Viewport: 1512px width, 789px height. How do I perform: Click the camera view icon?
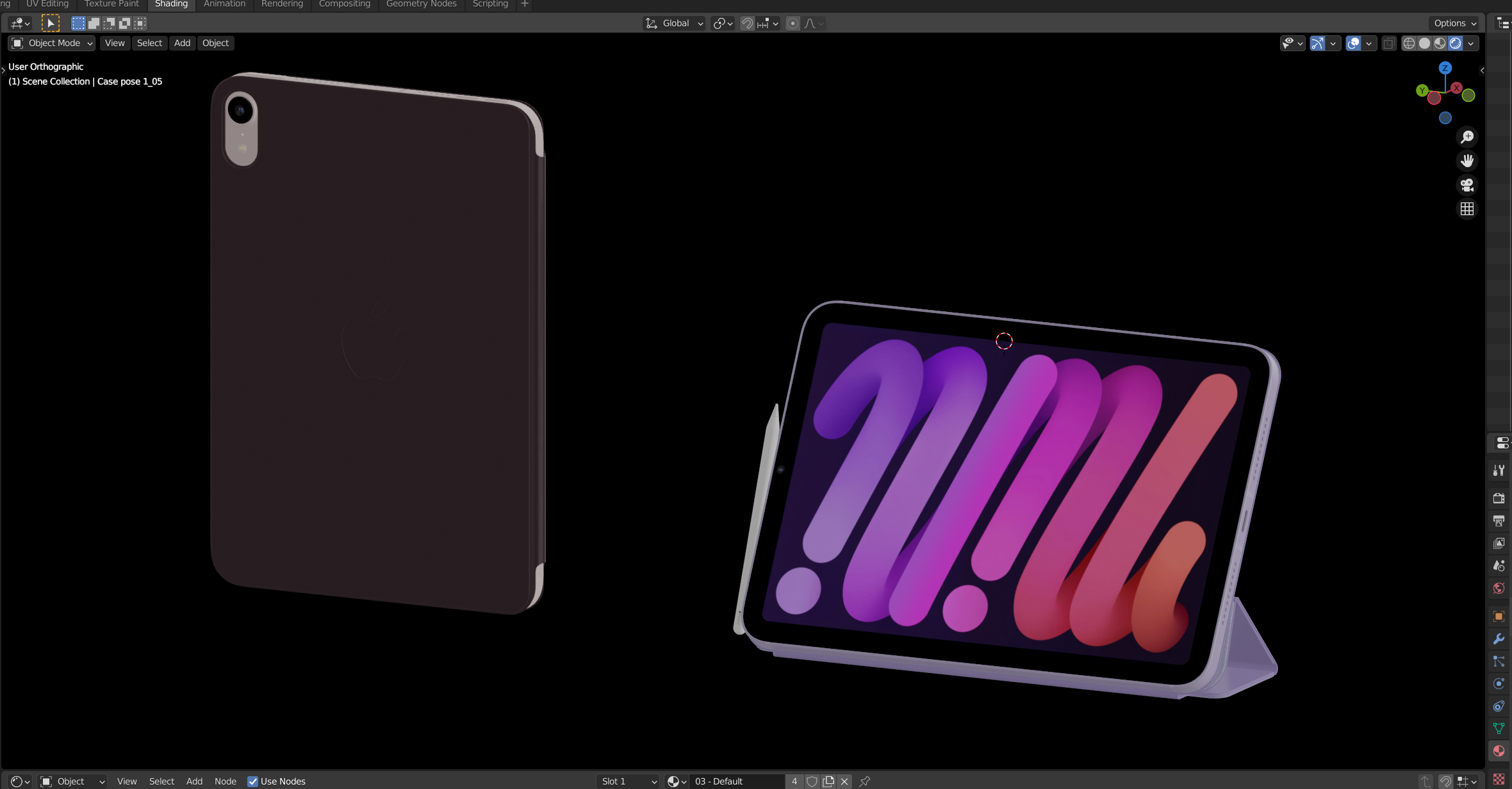click(x=1467, y=185)
